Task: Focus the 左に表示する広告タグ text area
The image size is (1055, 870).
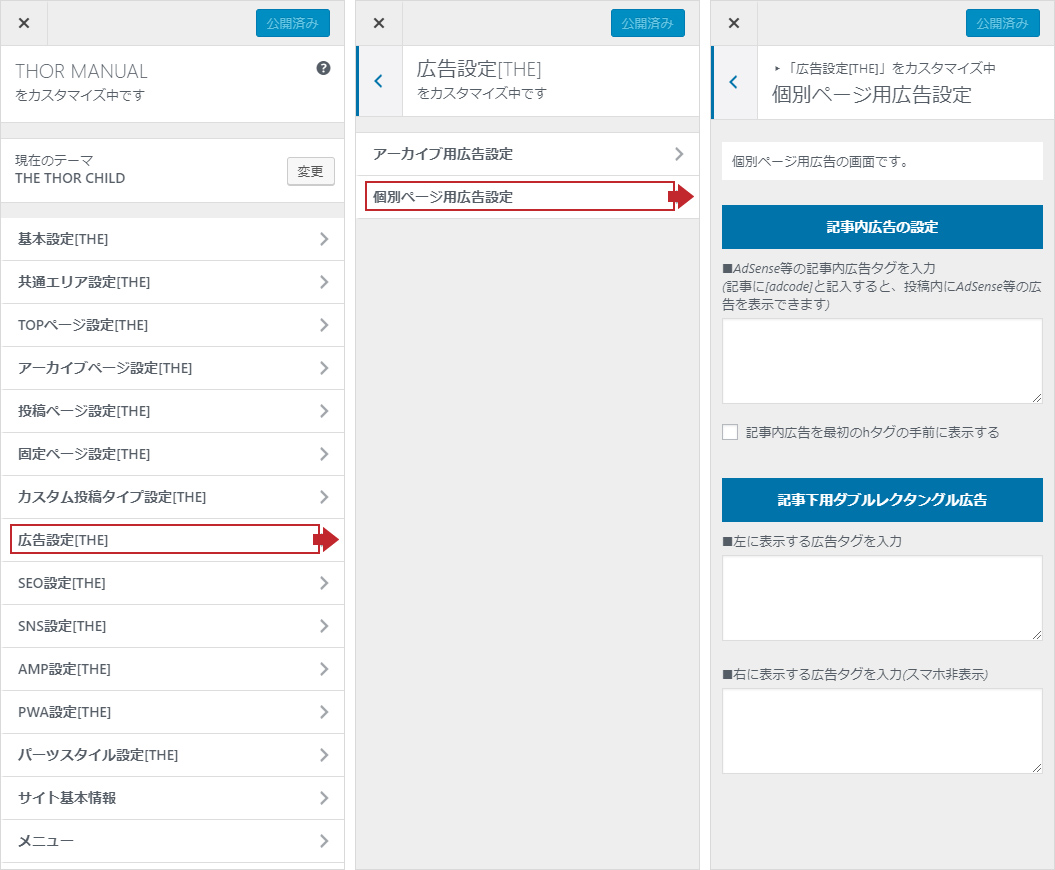Action: (881, 598)
